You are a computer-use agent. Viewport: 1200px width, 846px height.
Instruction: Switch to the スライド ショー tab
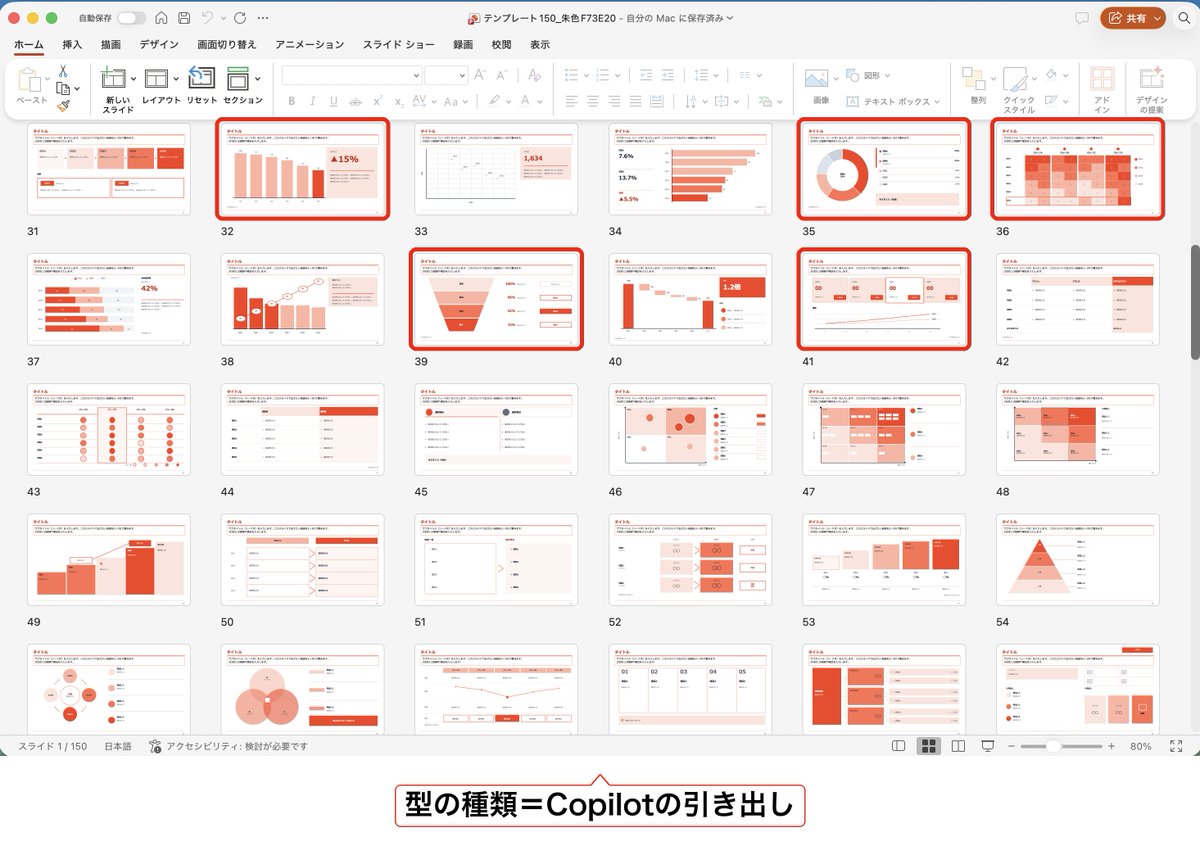pyautogui.click(x=398, y=45)
